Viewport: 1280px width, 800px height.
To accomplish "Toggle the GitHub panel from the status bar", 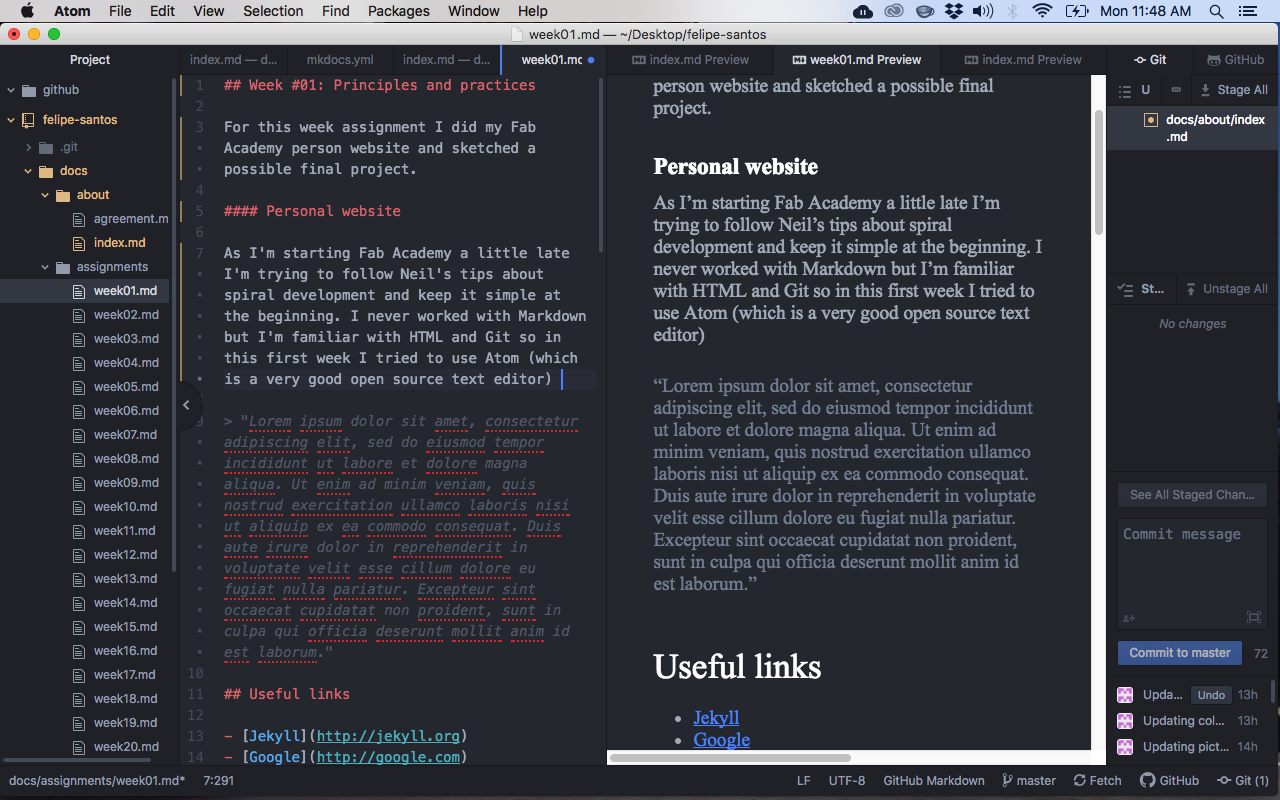I will (1170, 781).
